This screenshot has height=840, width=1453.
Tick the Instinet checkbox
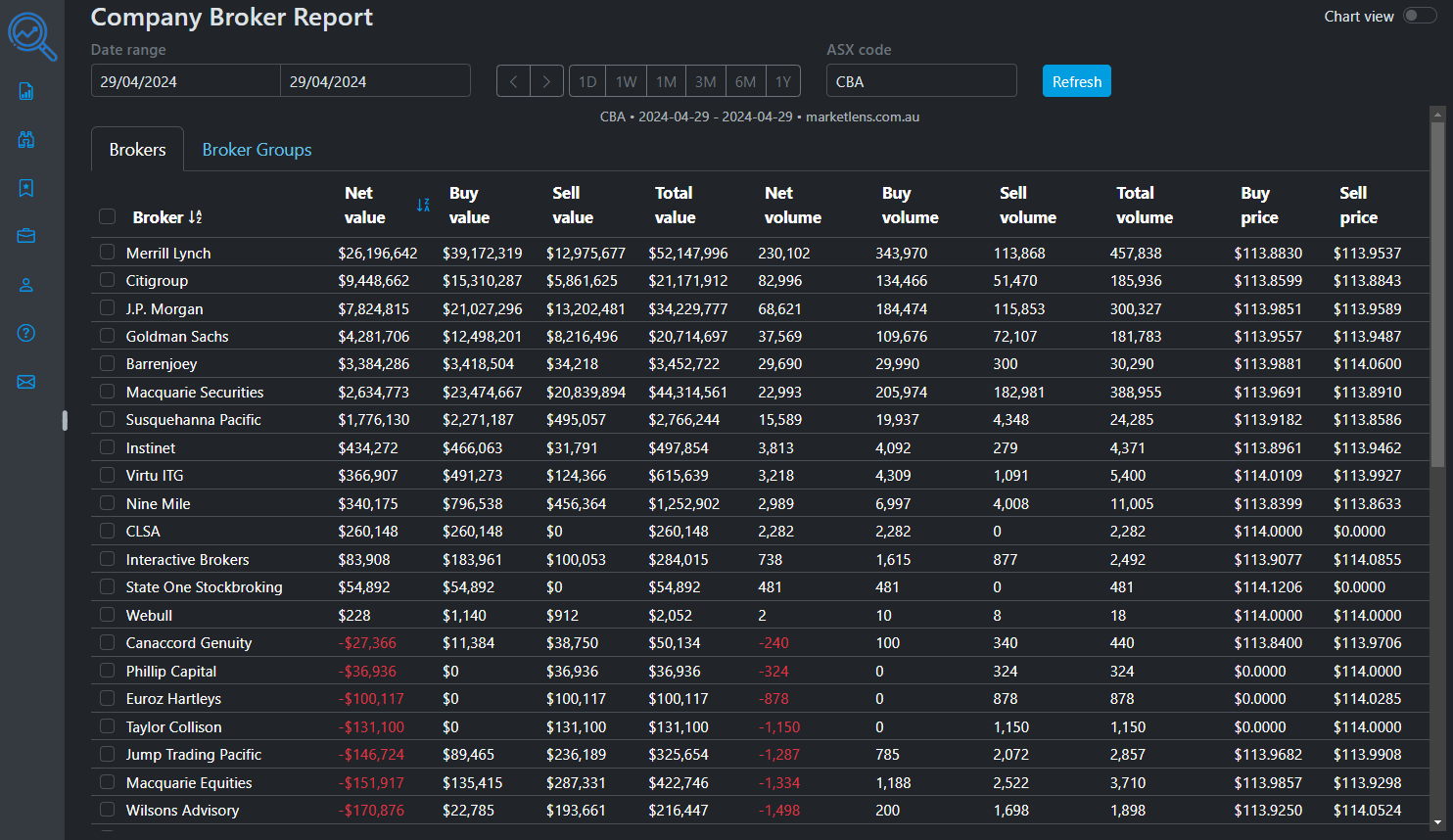[x=108, y=446]
